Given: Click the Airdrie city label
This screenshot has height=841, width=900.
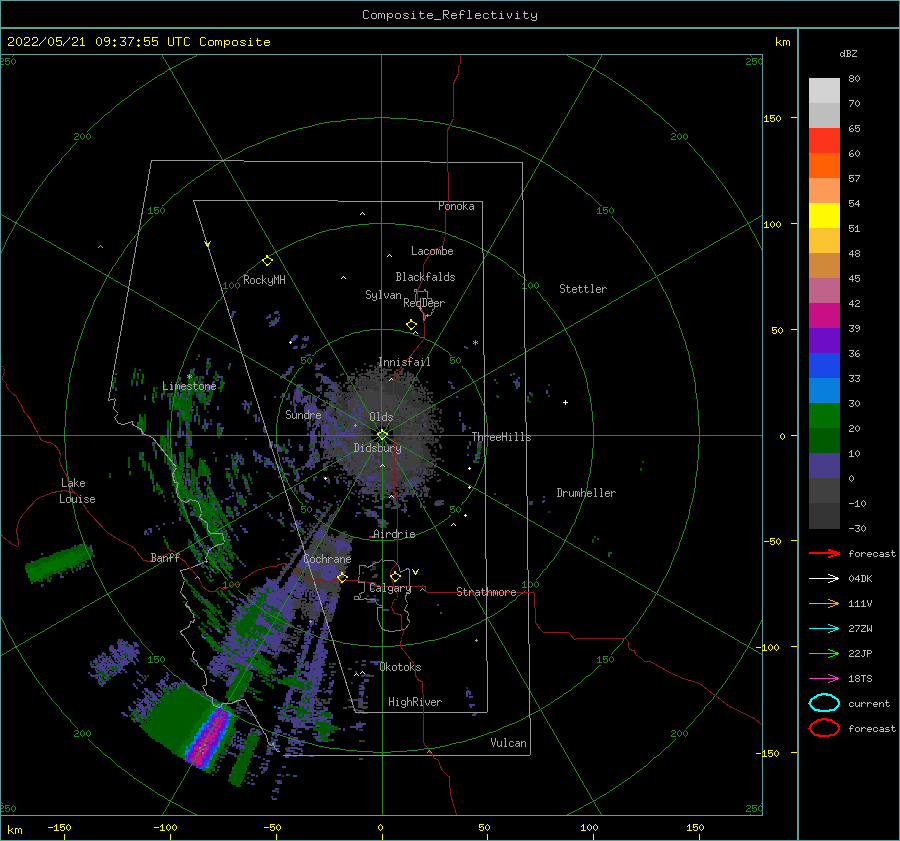Looking at the screenshot, I should click(x=394, y=534).
